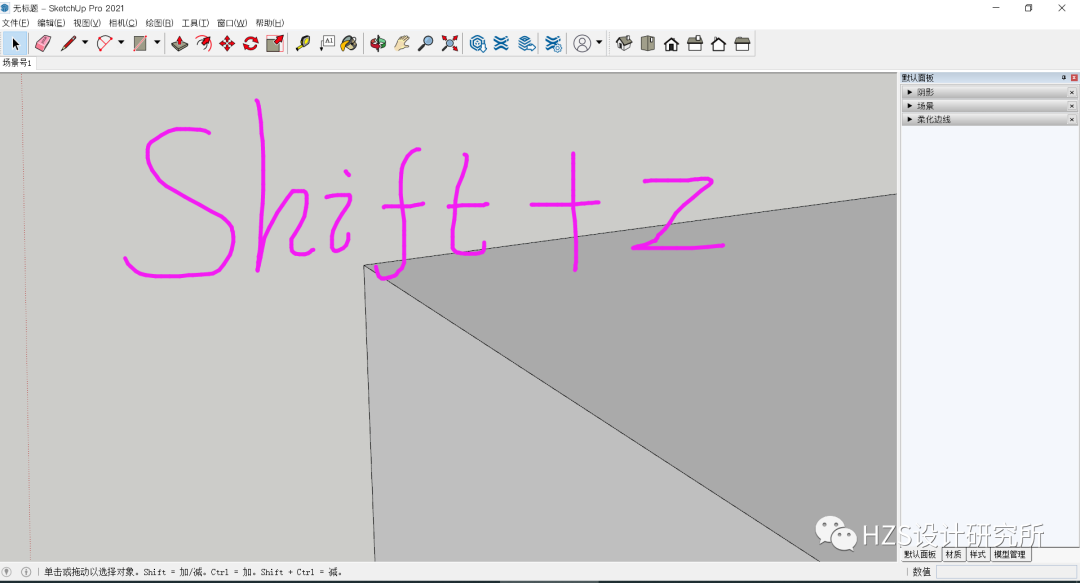Screen dimensions: 1080x583
Task: Switch to Left view
Action: point(742,44)
